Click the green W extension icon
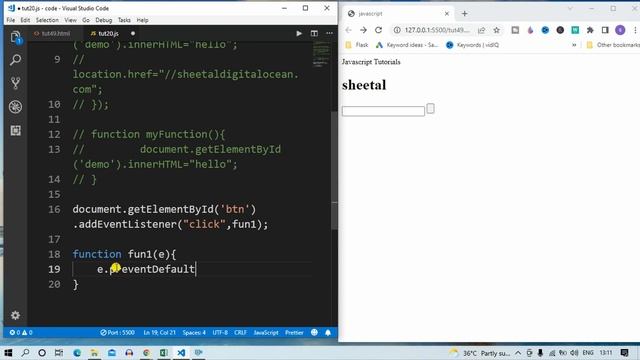The width and height of the screenshot is (640, 360). [575, 30]
